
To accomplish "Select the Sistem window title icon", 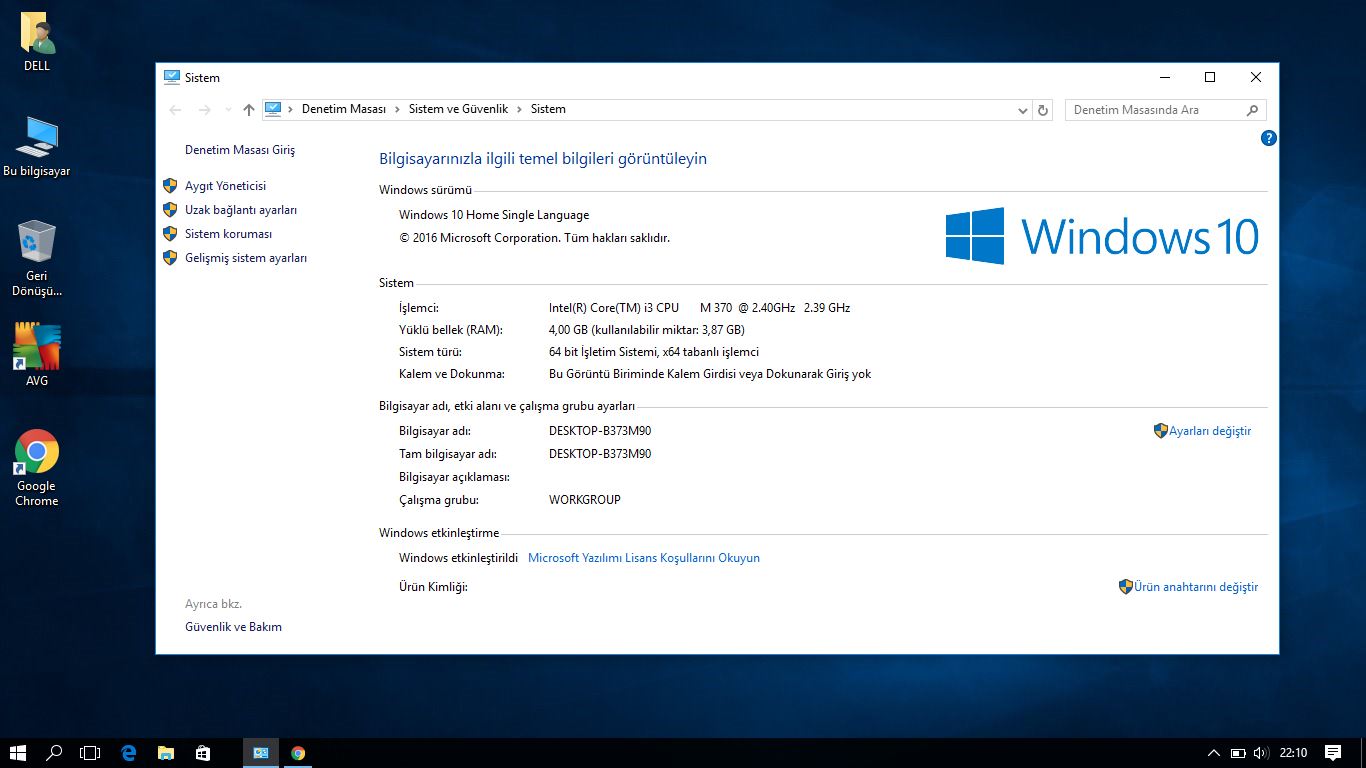I will [x=172, y=77].
